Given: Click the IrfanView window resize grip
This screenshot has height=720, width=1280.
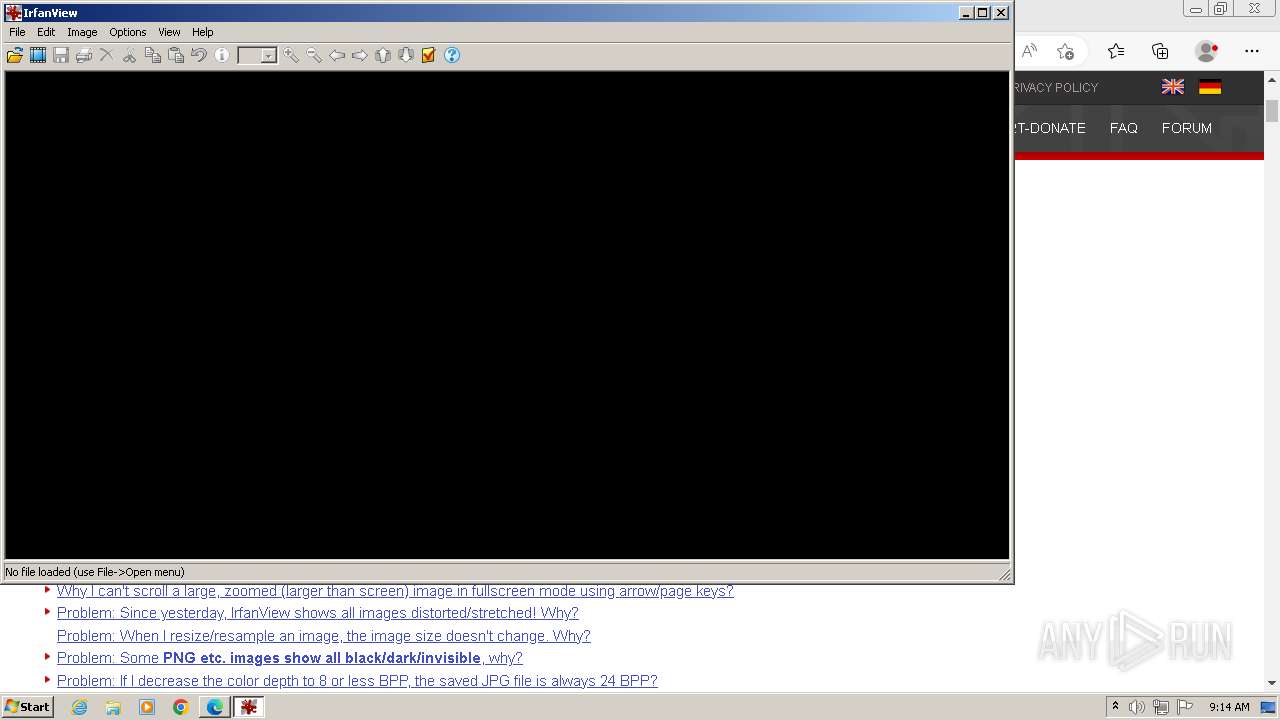Looking at the screenshot, I should tap(1005, 574).
